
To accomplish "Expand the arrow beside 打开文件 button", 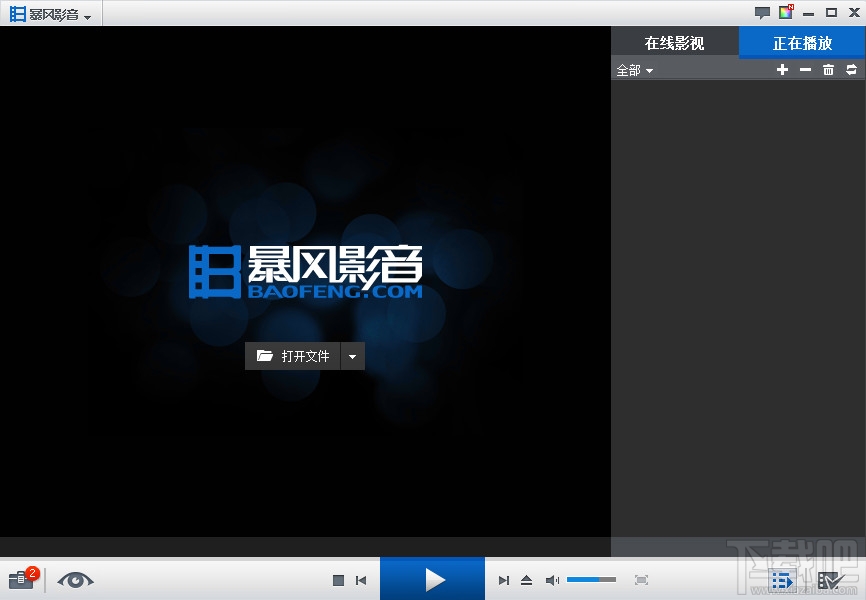I will point(352,355).
